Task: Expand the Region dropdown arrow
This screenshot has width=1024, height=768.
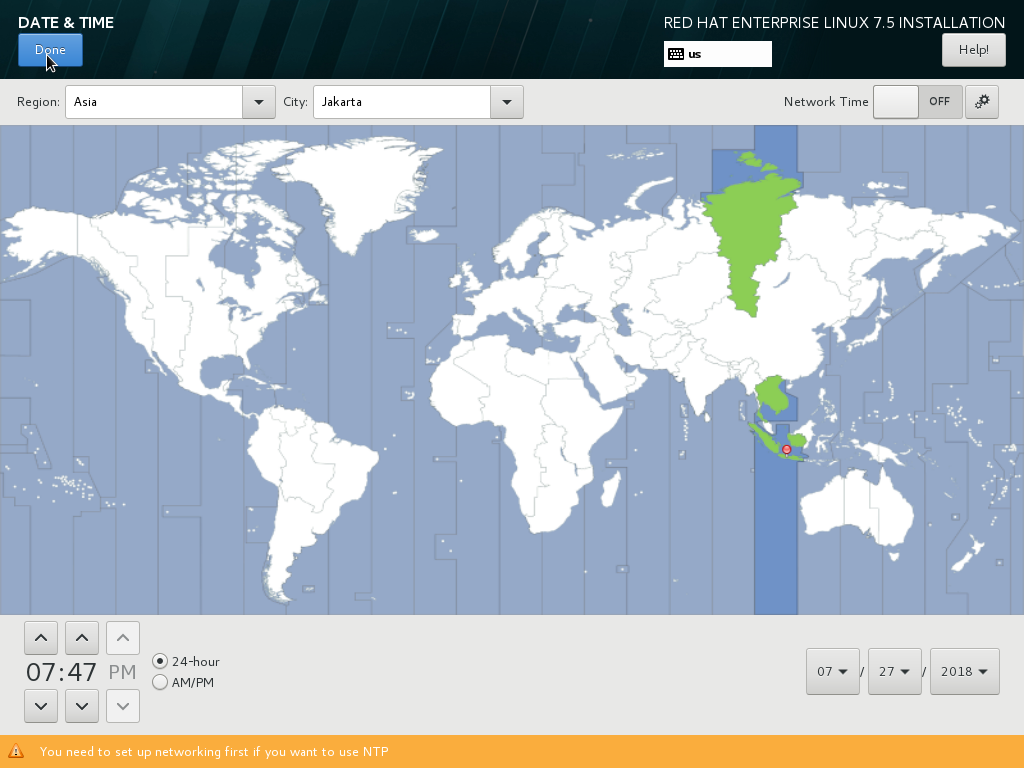Action: (x=259, y=102)
